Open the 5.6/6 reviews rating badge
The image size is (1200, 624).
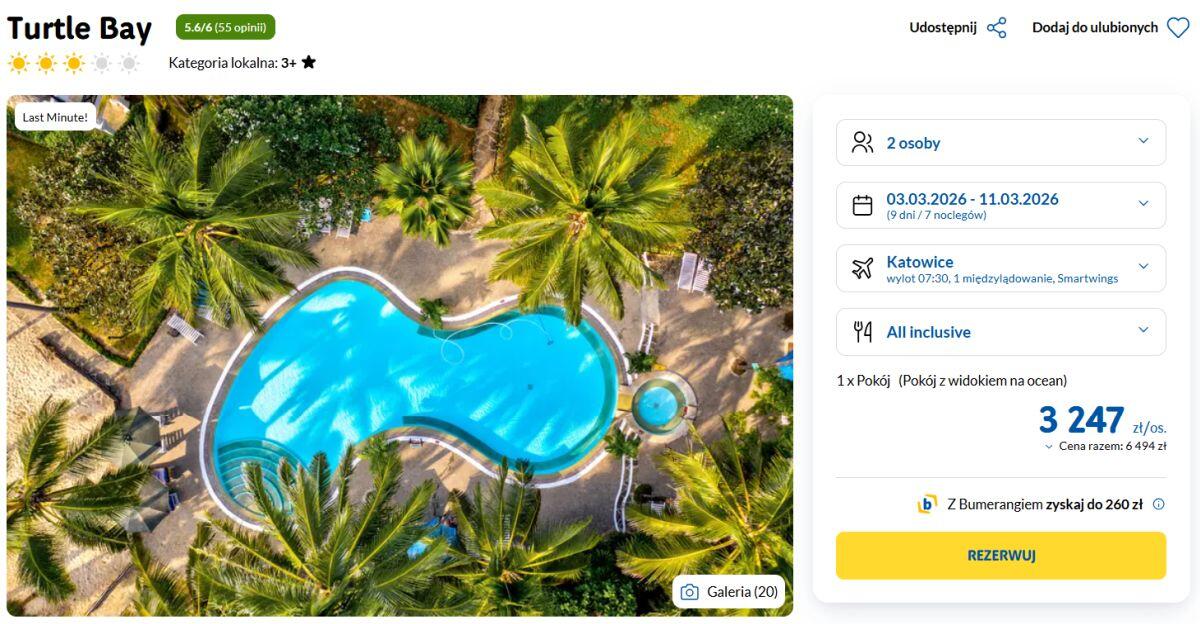(225, 27)
